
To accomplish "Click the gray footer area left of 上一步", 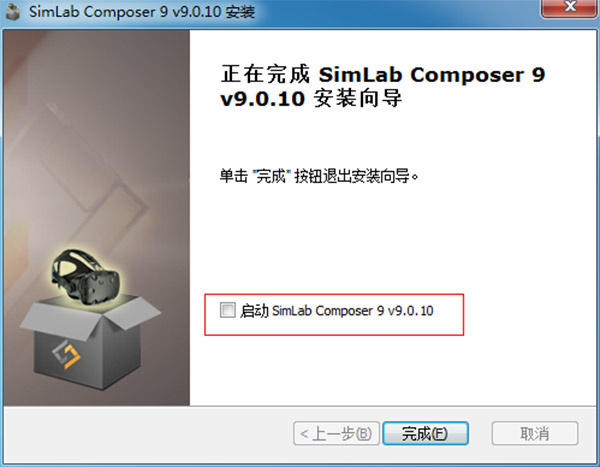I will click(147, 433).
